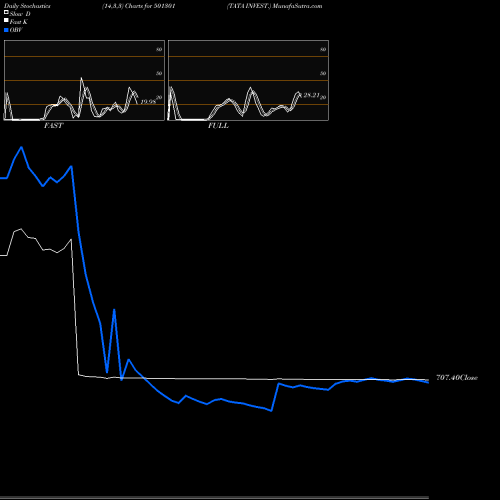Image resolution: width=500 pixels, height=500 pixels.
Task: Click the 19.98 value in FAST chart
Action: [148, 102]
